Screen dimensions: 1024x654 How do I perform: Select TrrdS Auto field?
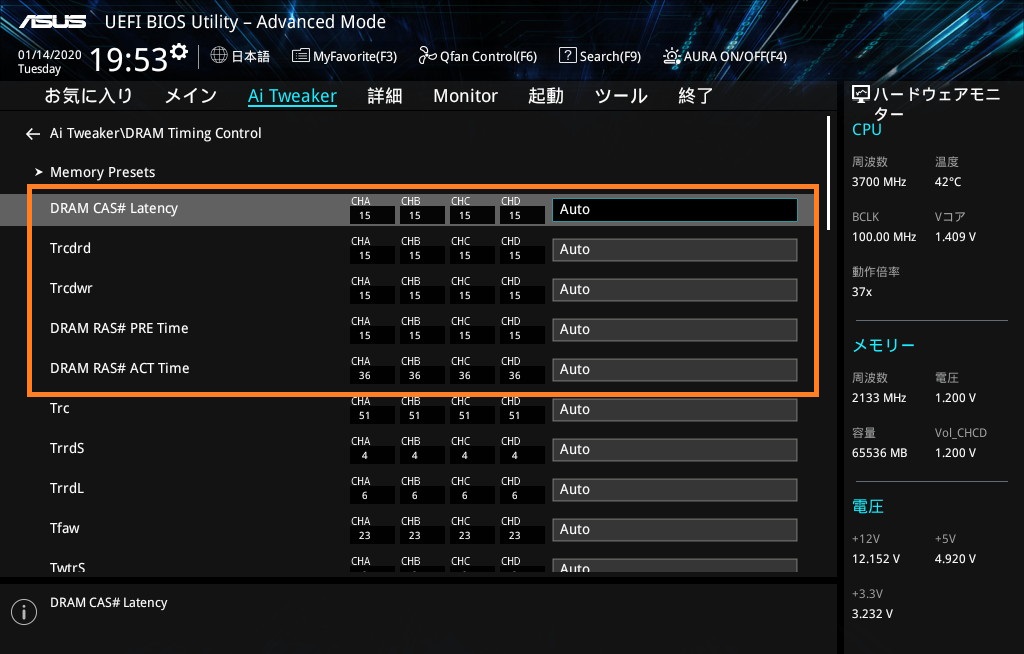[675, 450]
